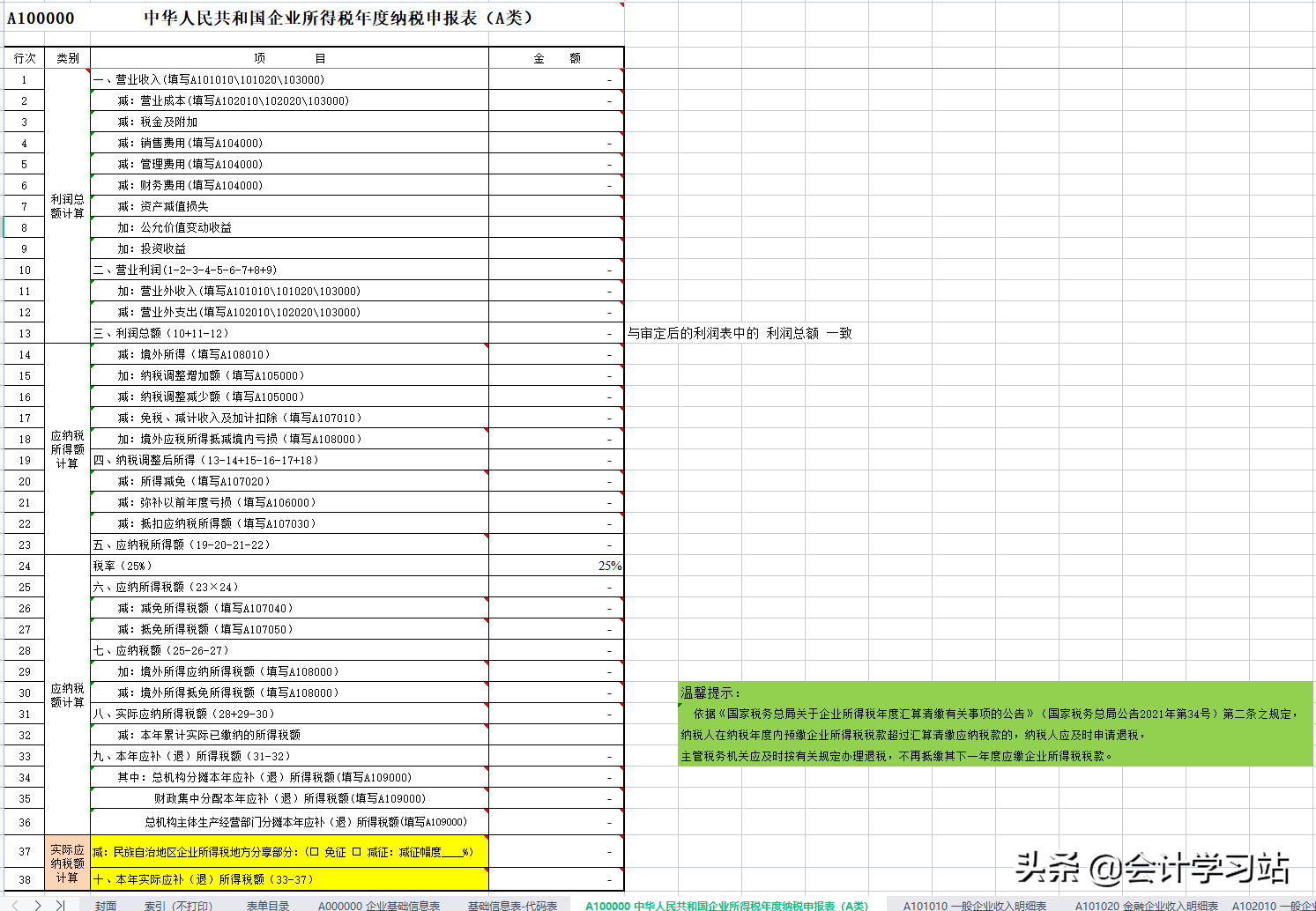Select the 25% tax rate cell in row 24
This screenshot has width=1316, height=911.
pyautogui.click(x=555, y=565)
